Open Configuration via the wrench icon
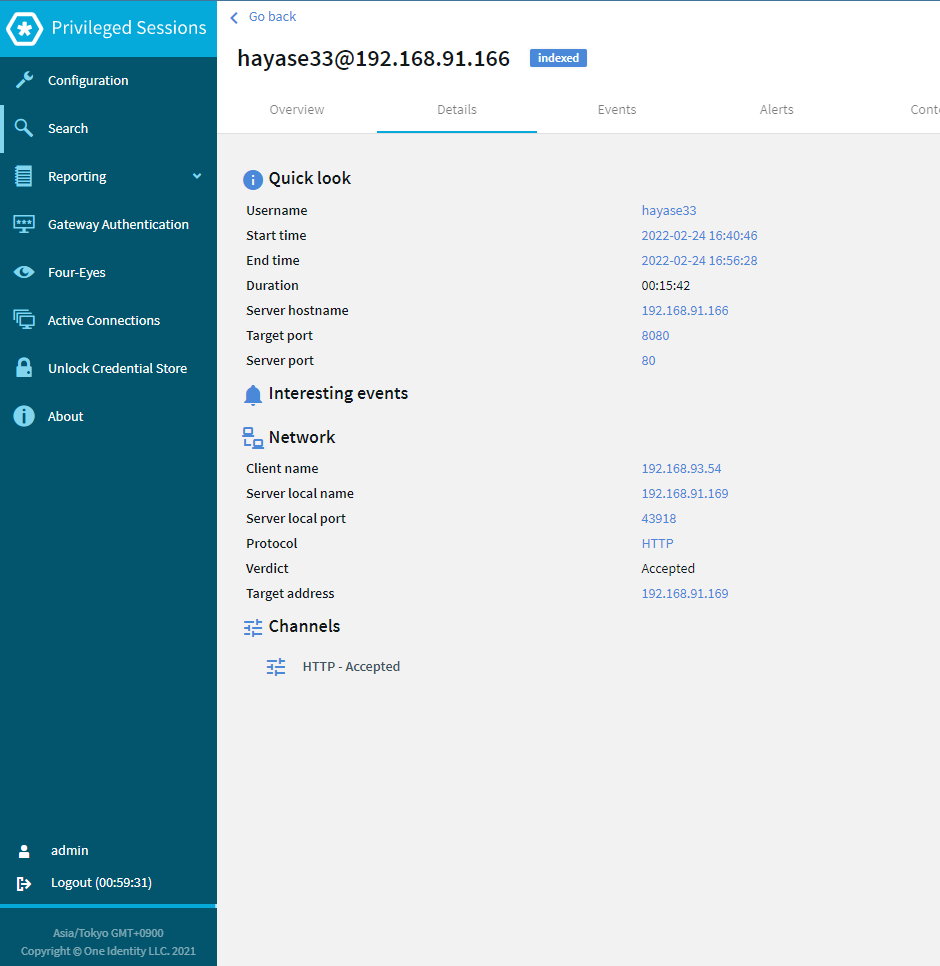Screen dimensions: 940x966 [24, 80]
